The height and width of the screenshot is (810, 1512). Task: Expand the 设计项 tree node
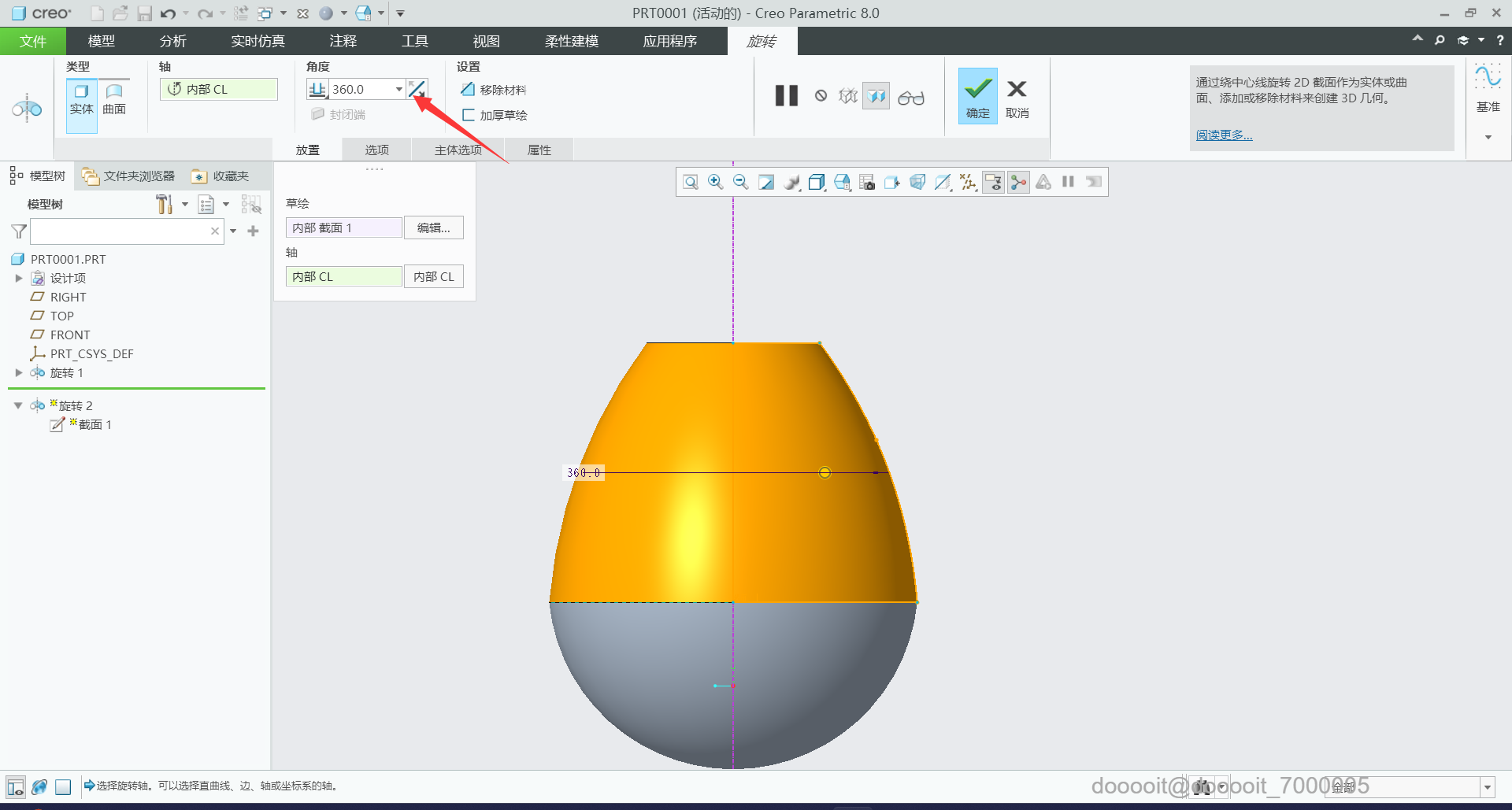[x=19, y=278]
